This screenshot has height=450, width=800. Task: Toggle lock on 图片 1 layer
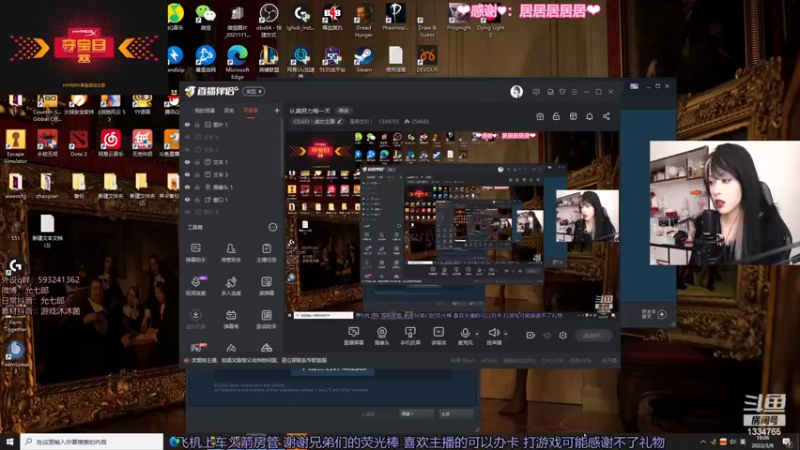[197, 124]
